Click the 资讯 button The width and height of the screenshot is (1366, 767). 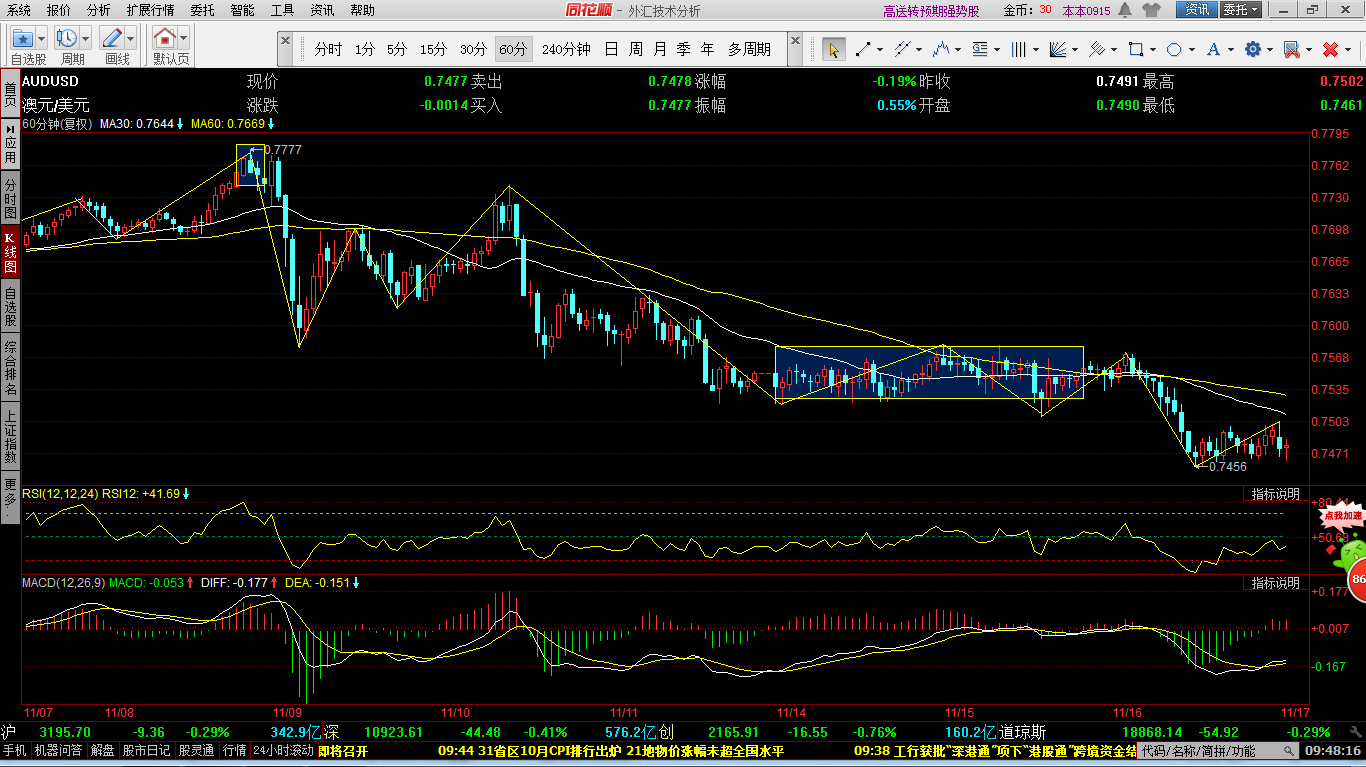point(1196,10)
